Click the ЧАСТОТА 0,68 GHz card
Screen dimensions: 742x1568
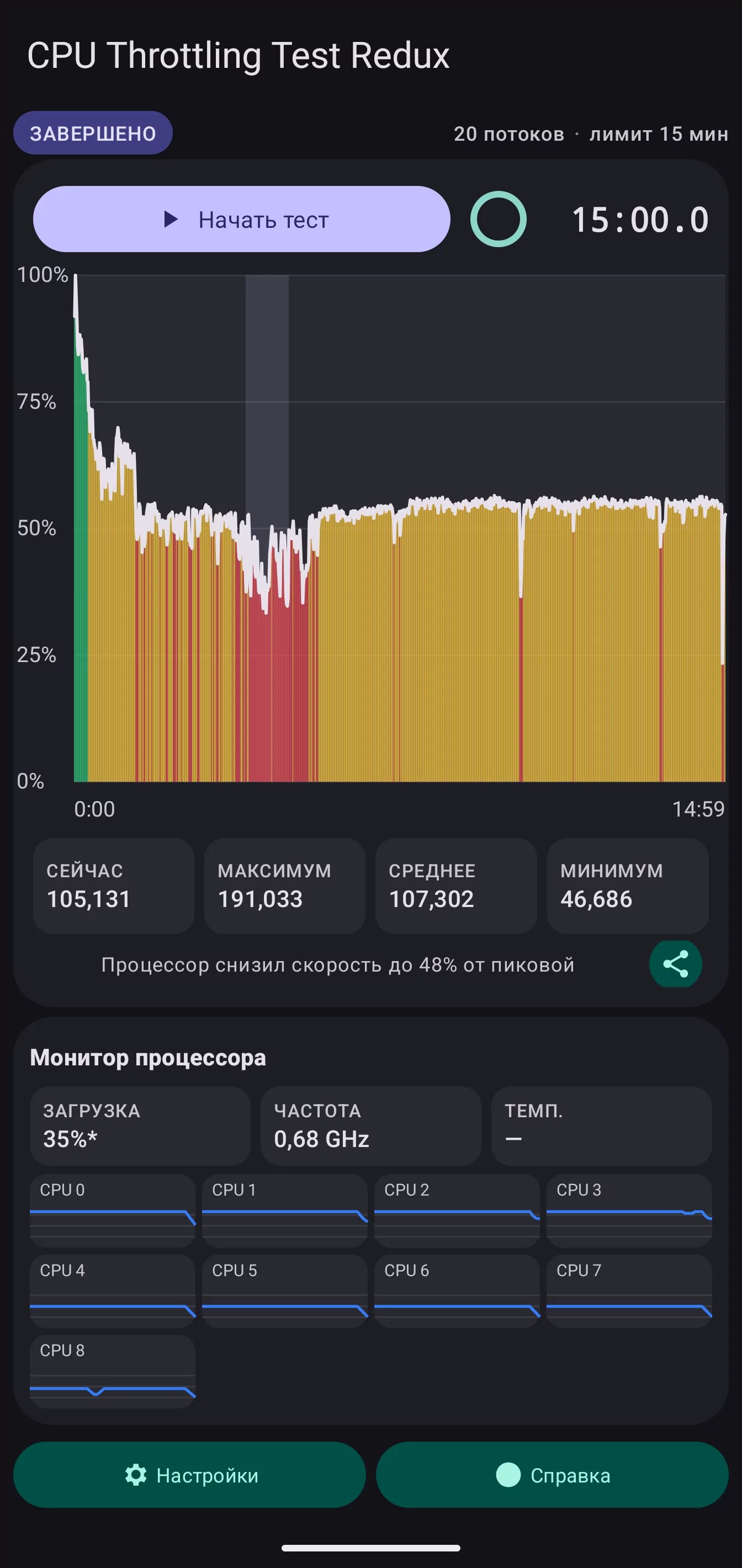click(x=370, y=1126)
